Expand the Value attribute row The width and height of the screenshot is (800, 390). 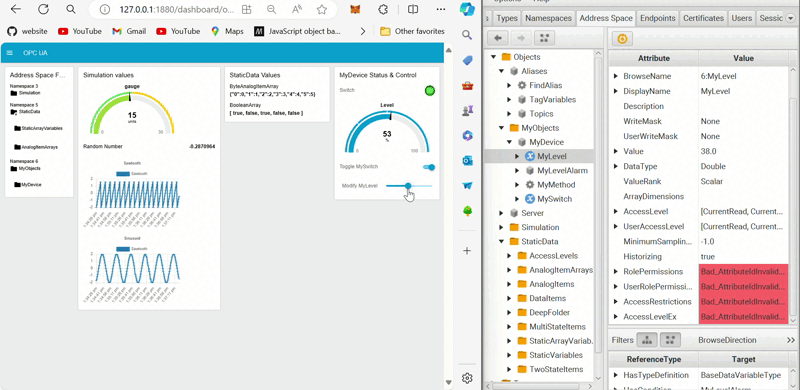(x=616, y=152)
